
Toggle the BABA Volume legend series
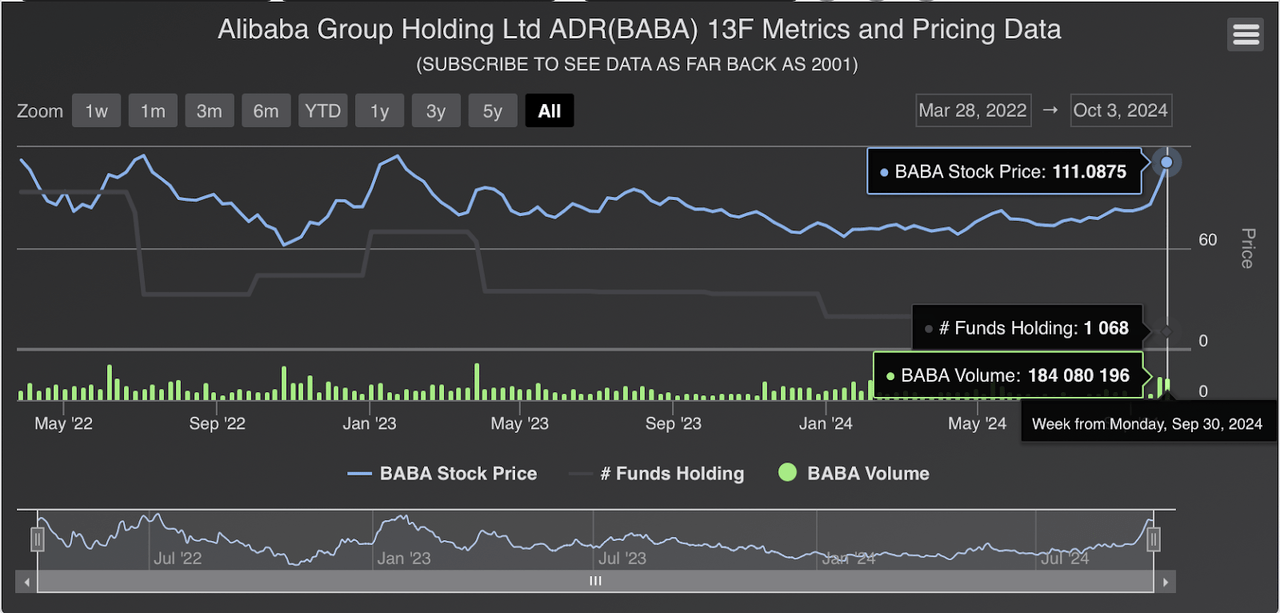click(853, 474)
